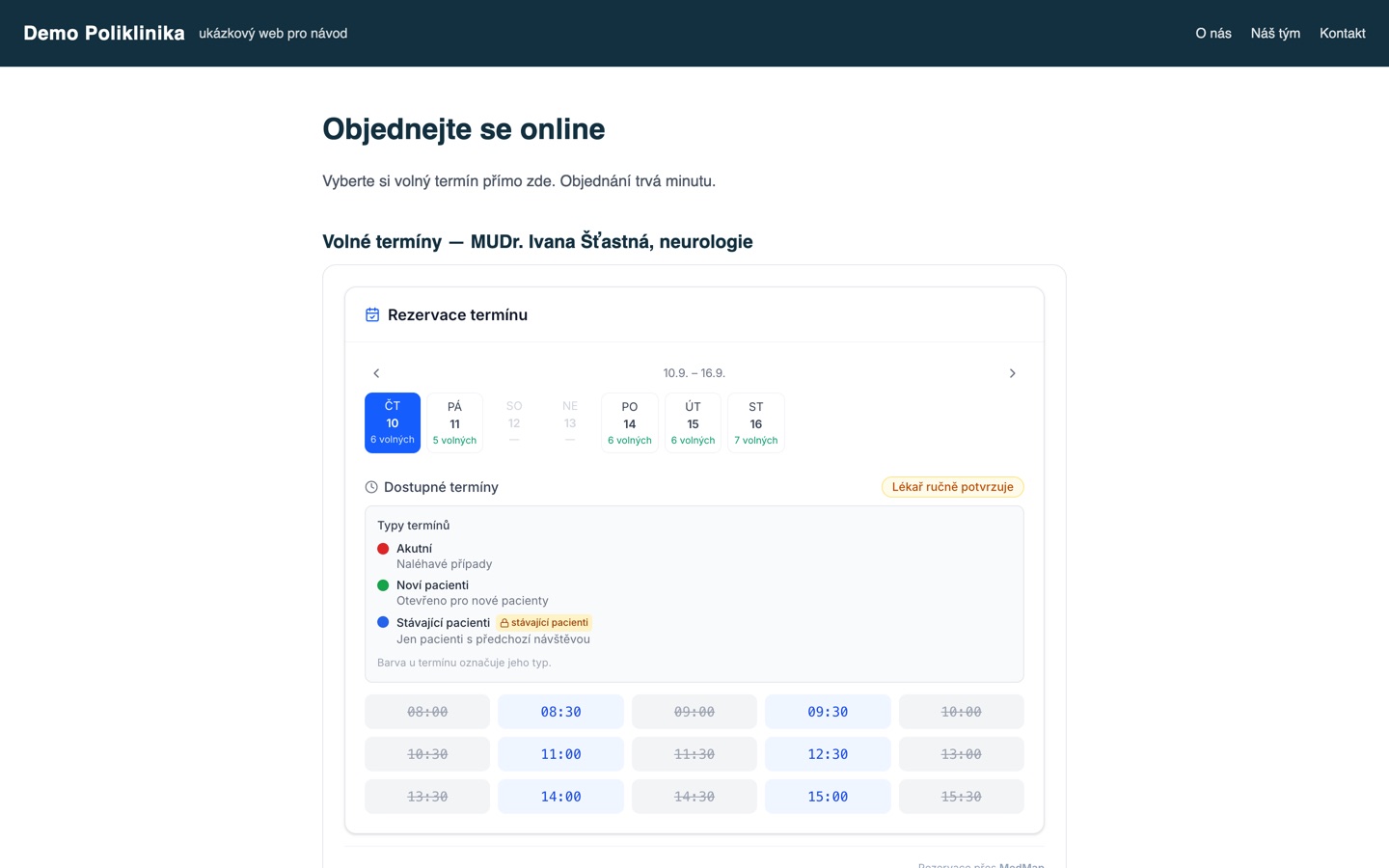The width and height of the screenshot is (1389, 868).
Task: Book the 14:00 time slot
Action: click(x=560, y=797)
